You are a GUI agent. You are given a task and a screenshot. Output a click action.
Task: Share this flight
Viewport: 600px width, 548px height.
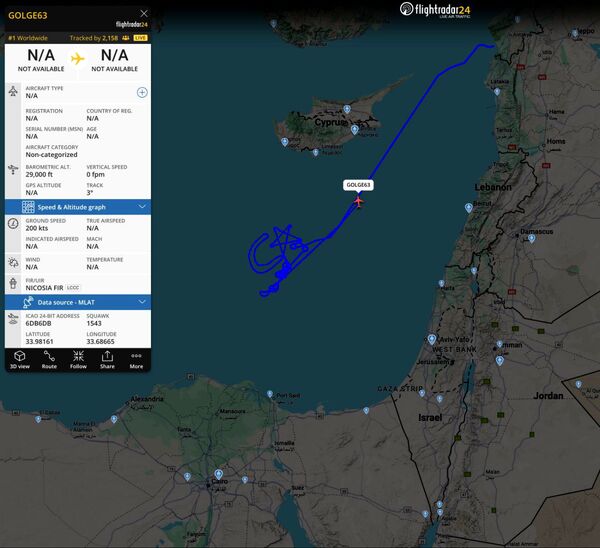107,360
